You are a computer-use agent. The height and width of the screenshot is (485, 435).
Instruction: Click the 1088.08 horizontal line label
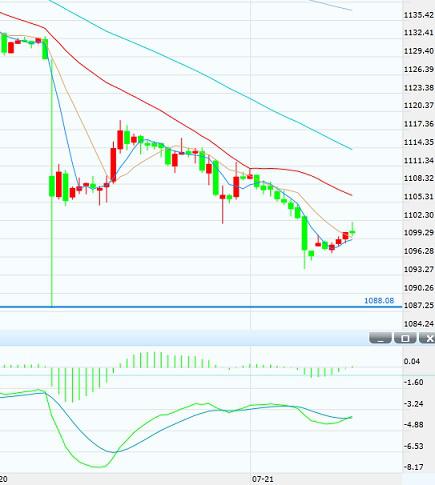click(379, 301)
